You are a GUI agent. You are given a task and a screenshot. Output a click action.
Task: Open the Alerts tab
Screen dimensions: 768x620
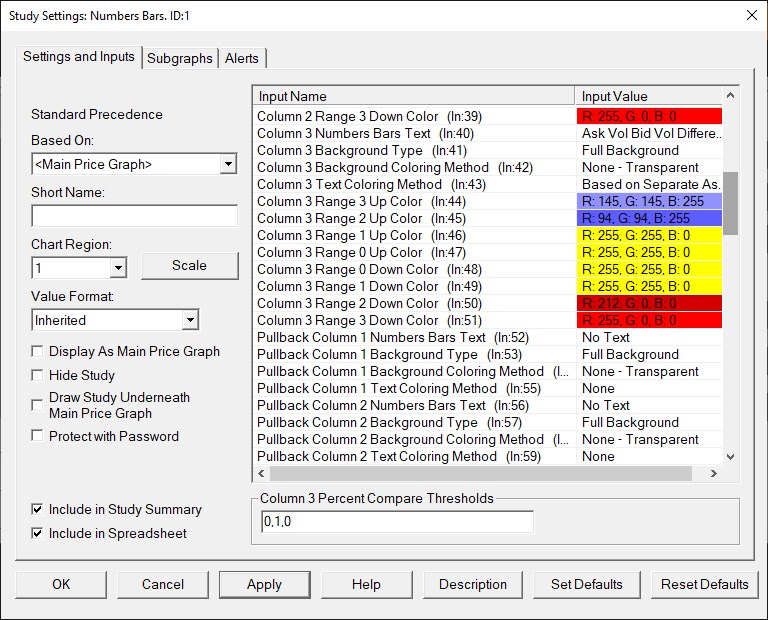tap(241, 58)
